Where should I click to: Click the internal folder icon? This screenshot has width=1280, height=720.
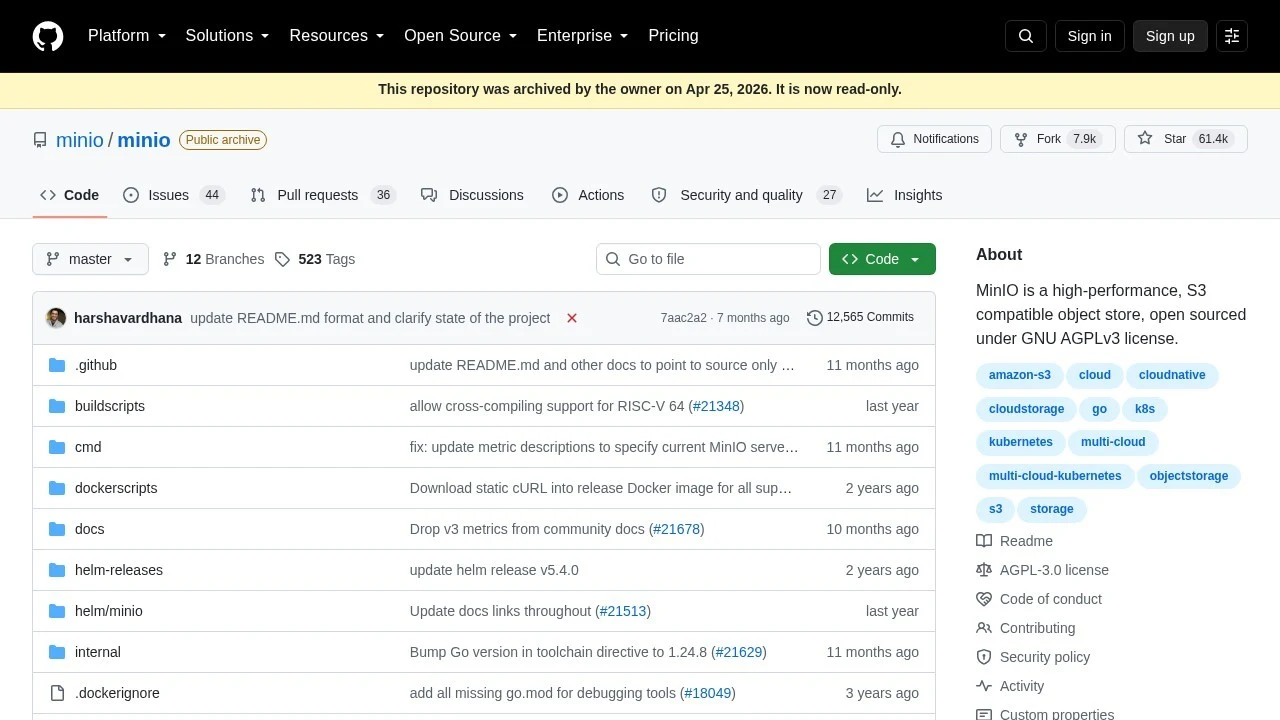click(x=57, y=652)
